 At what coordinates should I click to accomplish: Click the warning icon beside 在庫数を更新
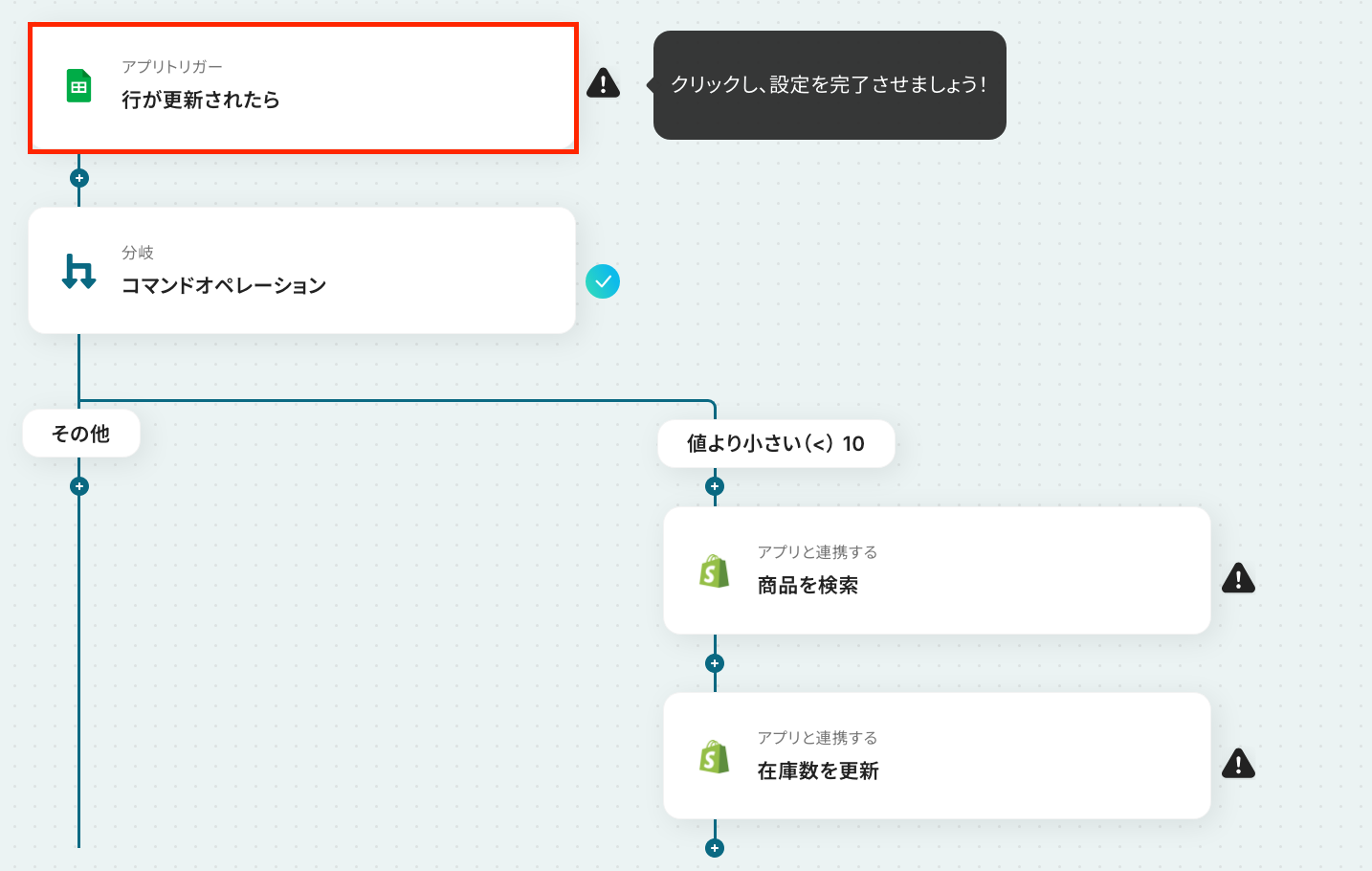point(1238,764)
